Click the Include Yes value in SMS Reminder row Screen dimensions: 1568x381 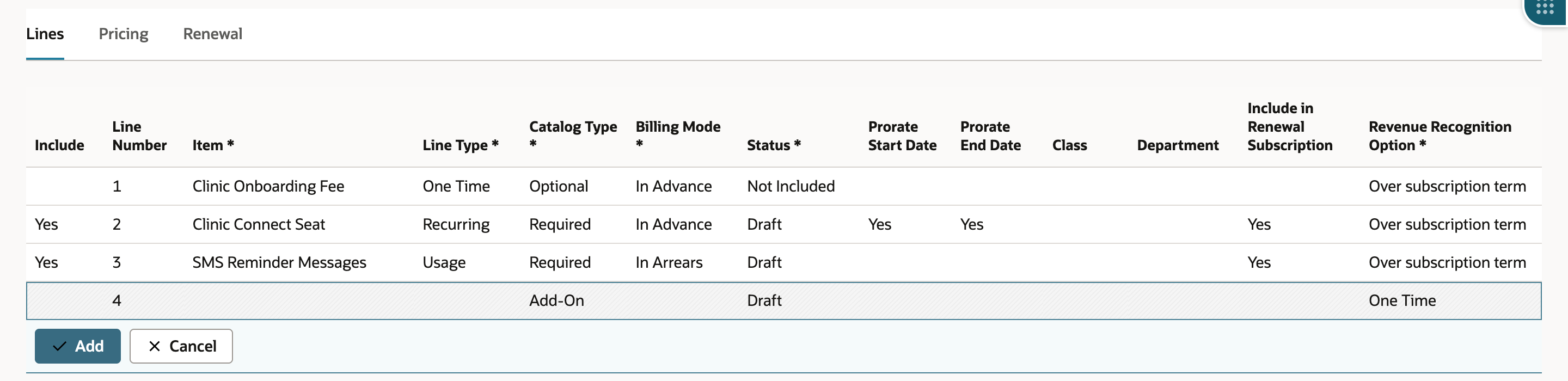point(46,262)
